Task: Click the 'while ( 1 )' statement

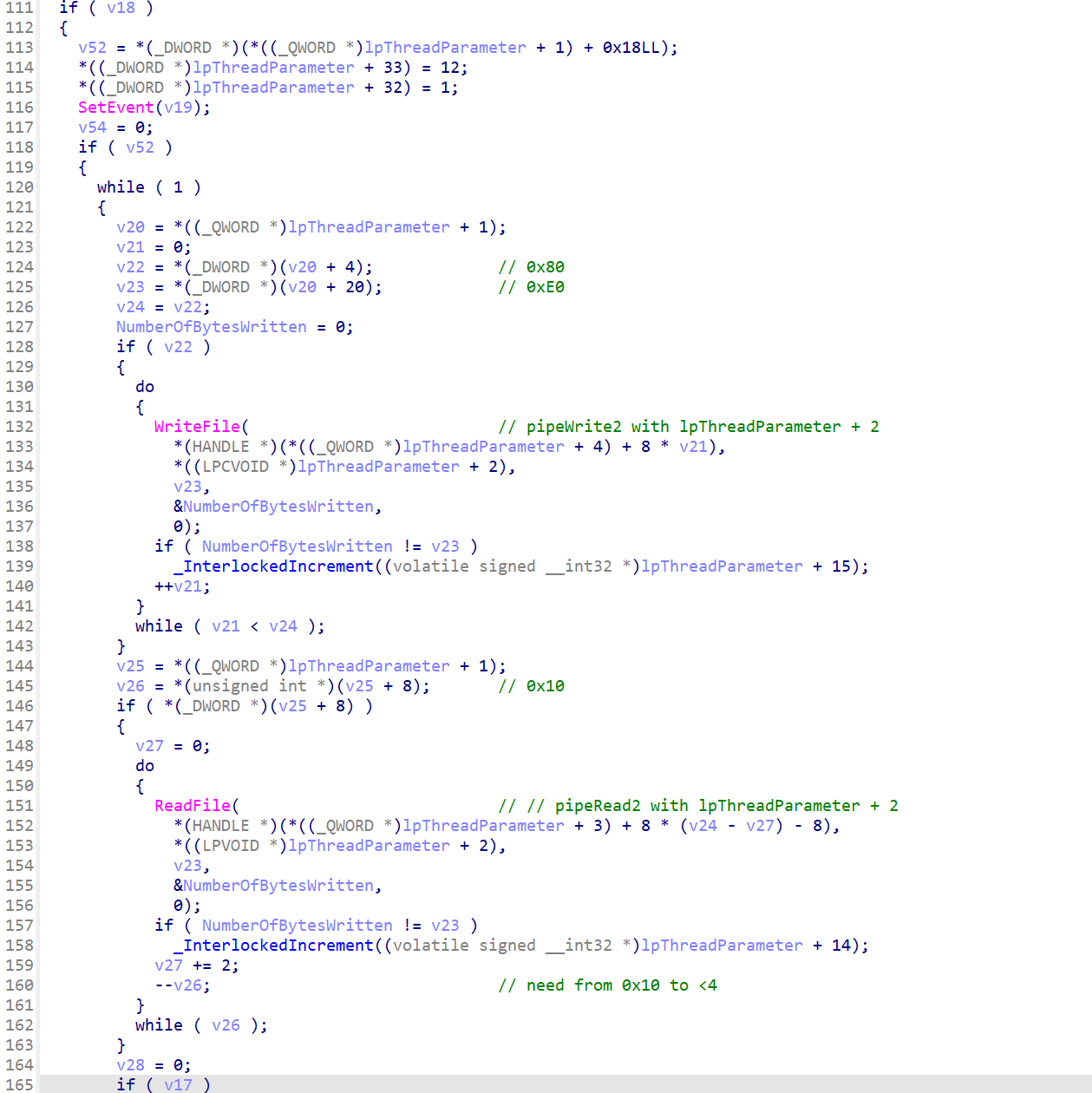Action: [x=148, y=187]
